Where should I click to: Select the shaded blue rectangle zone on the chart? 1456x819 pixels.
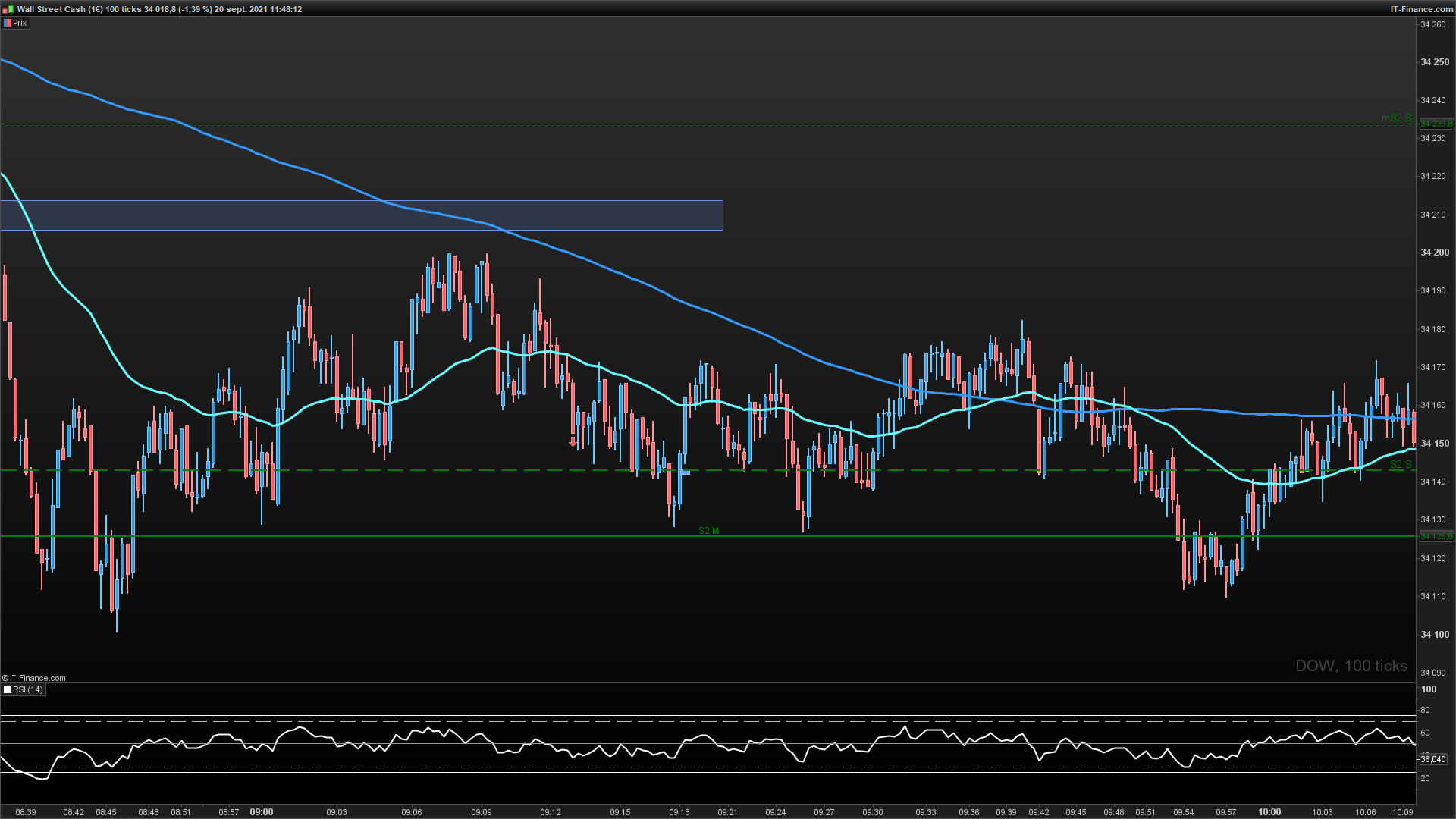click(x=362, y=215)
